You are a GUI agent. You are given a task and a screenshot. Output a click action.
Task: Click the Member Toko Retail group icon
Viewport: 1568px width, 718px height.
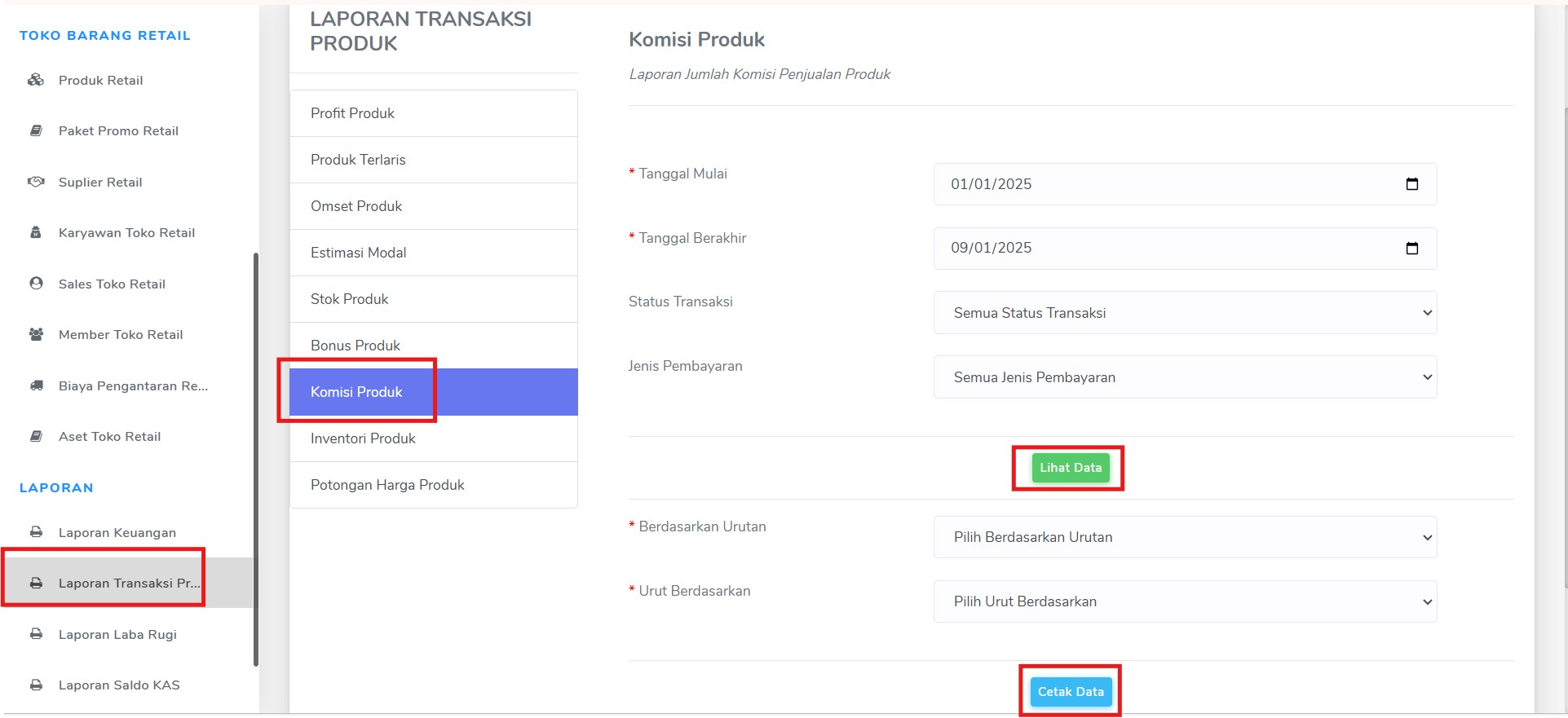click(x=36, y=334)
